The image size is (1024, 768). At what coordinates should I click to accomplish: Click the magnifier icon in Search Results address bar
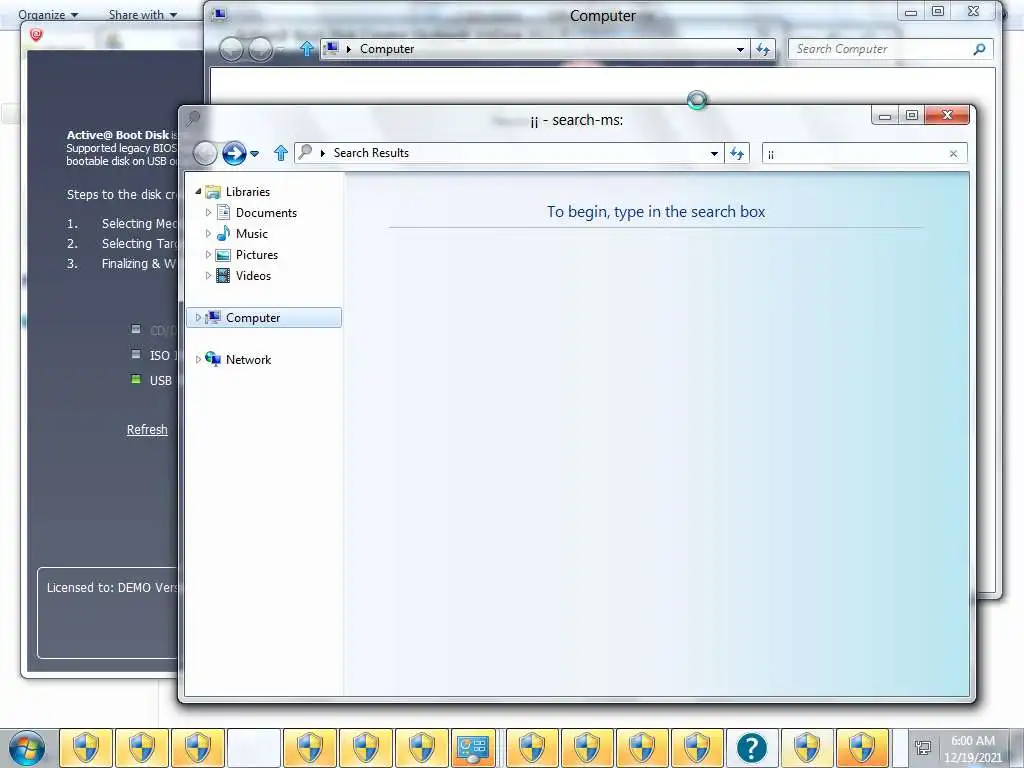pyautogui.click(x=304, y=152)
